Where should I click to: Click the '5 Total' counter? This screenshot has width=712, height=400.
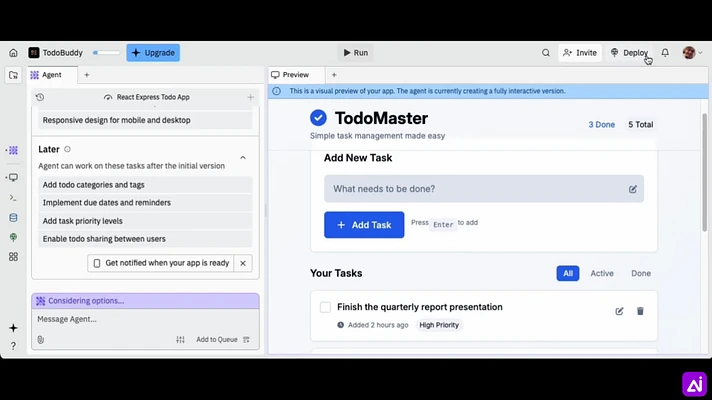(x=640, y=124)
